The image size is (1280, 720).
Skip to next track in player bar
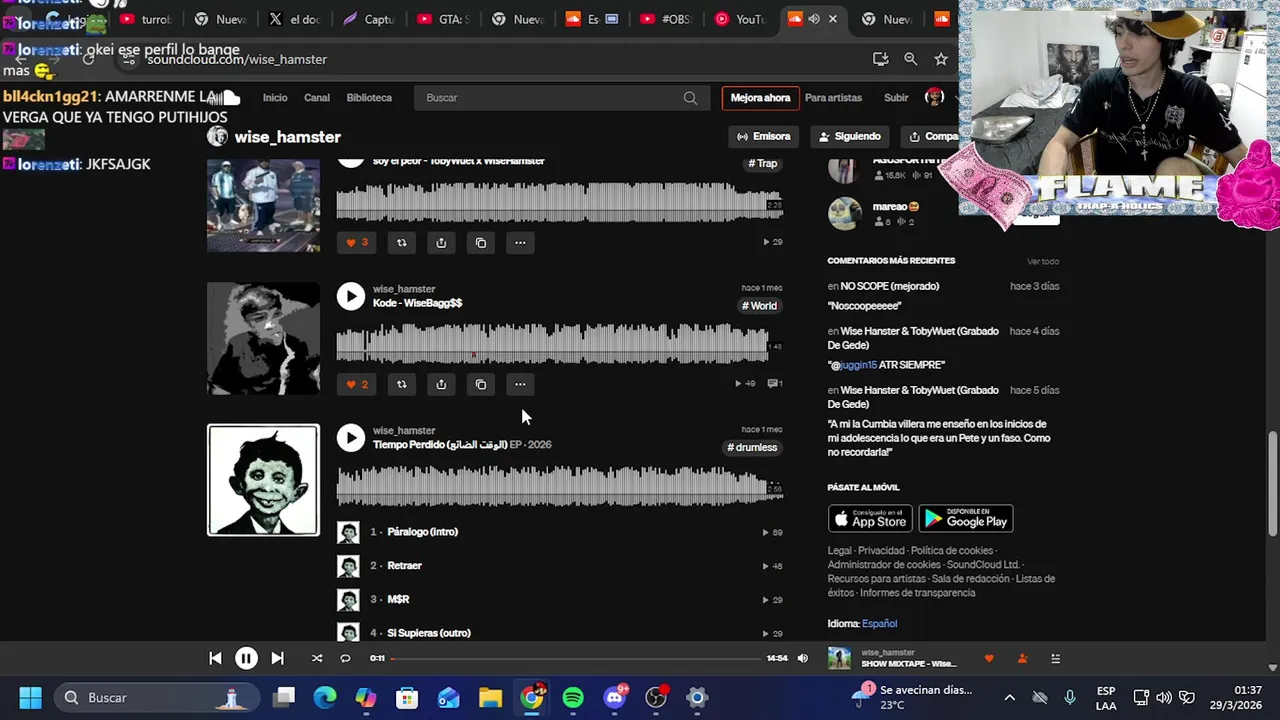click(277, 658)
